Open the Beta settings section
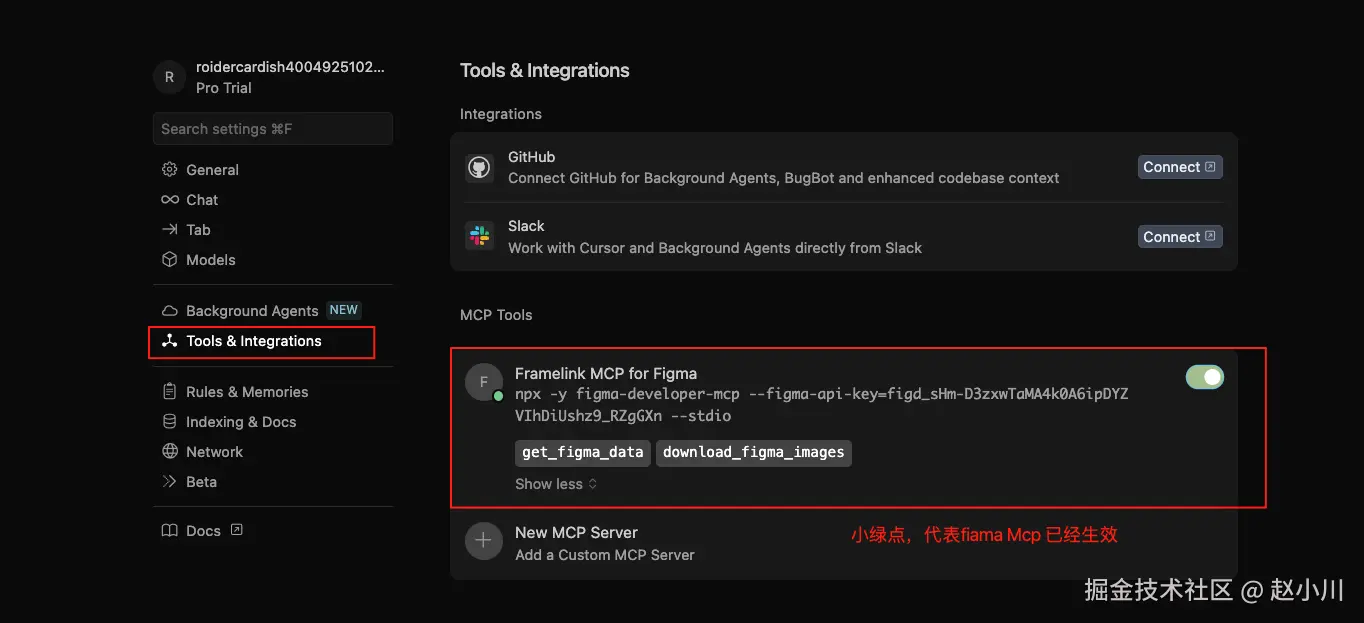 tap(201, 482)
